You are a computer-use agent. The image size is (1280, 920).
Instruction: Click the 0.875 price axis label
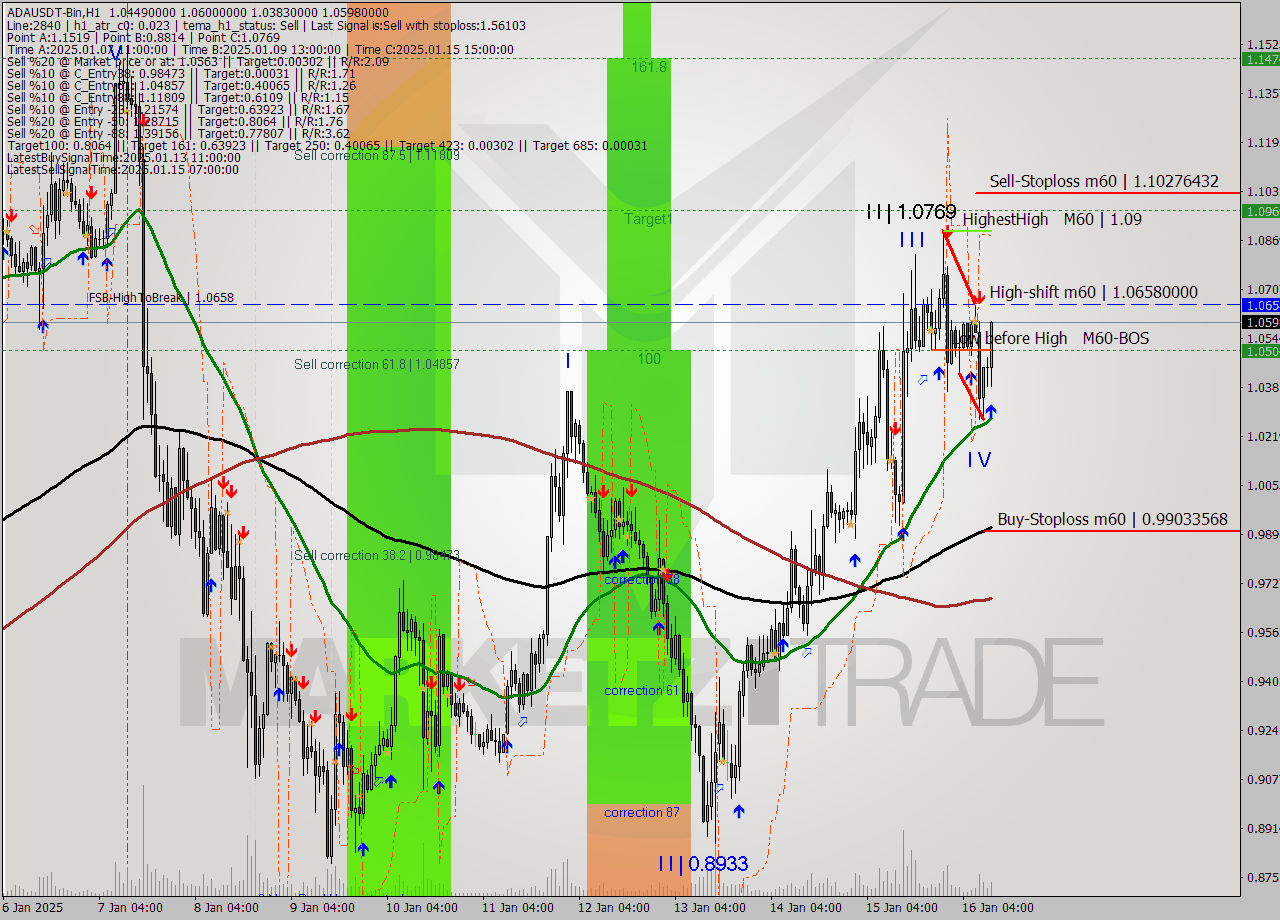tap(1262, 877)
